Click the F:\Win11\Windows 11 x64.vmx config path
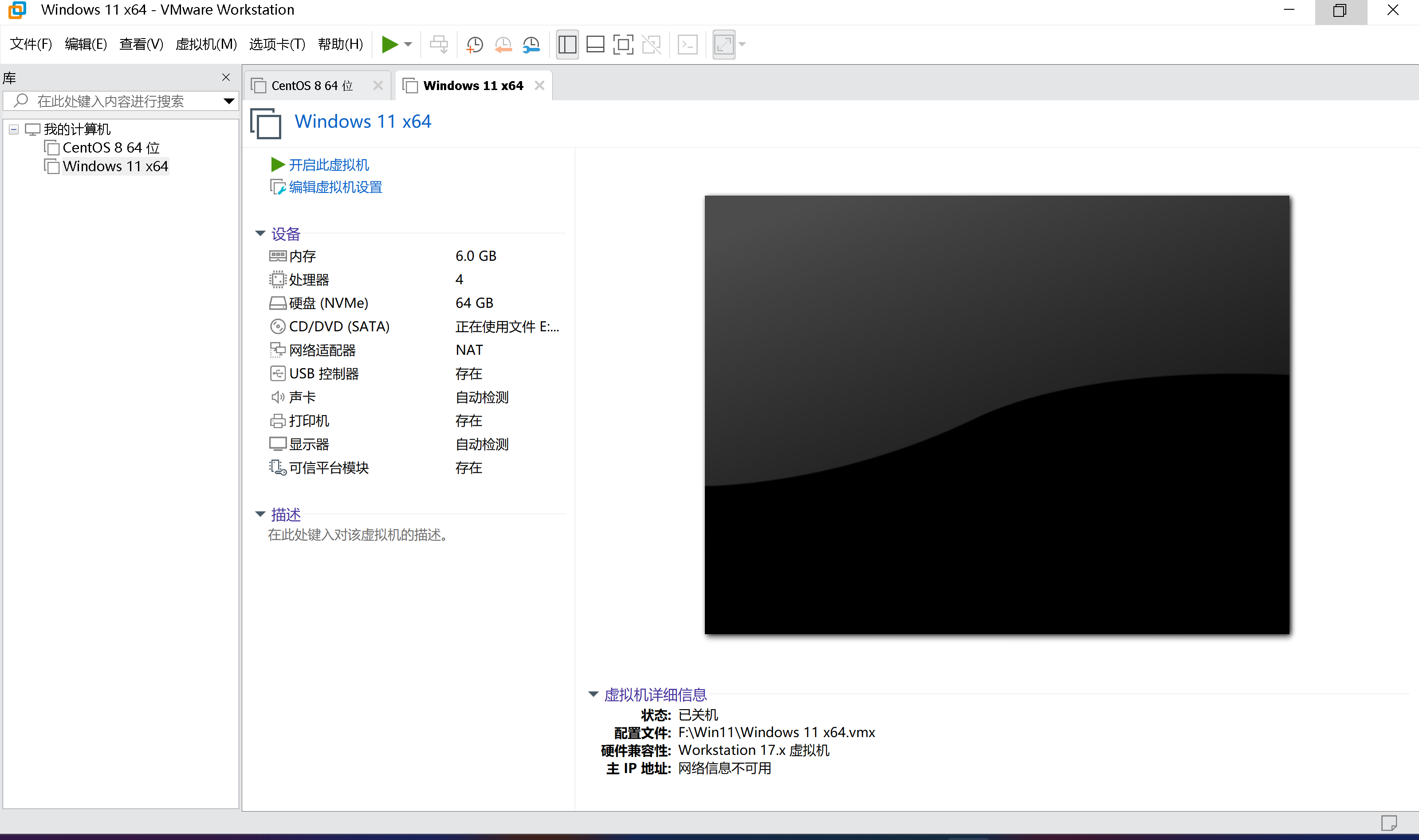Image resolution: width=1419 pixels, height=840 pixels. 777,733
